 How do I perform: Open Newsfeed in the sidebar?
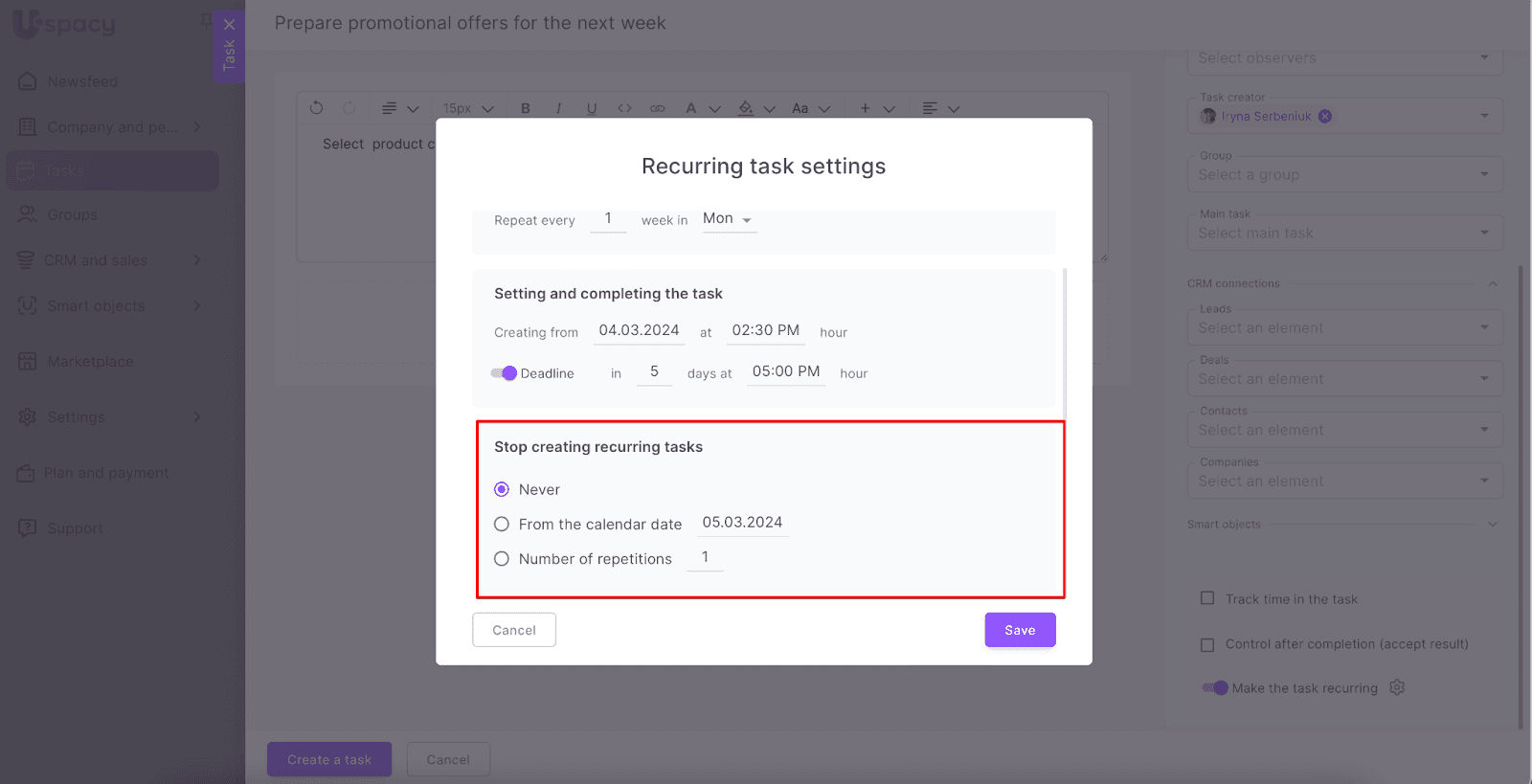pos(82,81)
